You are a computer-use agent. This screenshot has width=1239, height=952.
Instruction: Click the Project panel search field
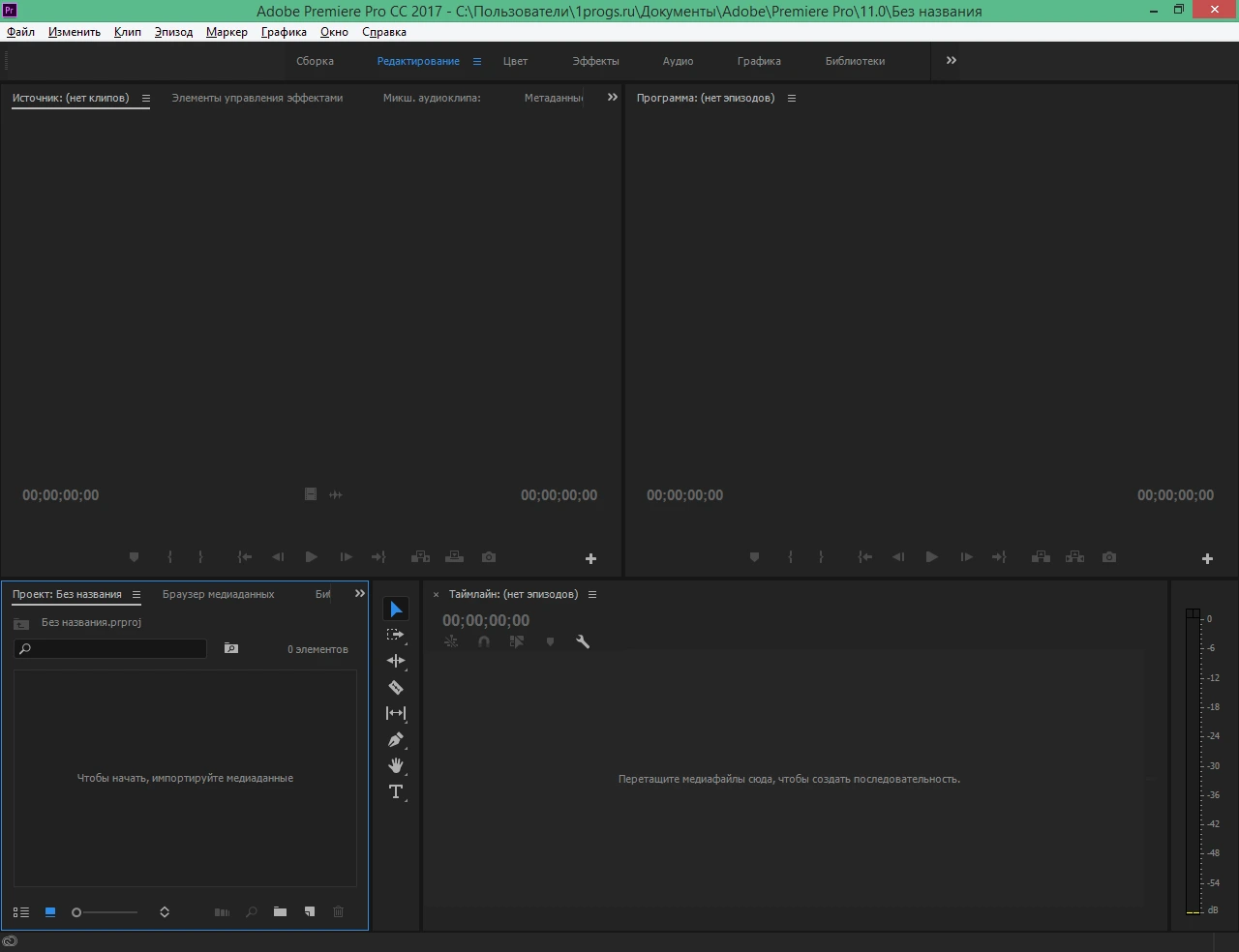pos(110,648)
